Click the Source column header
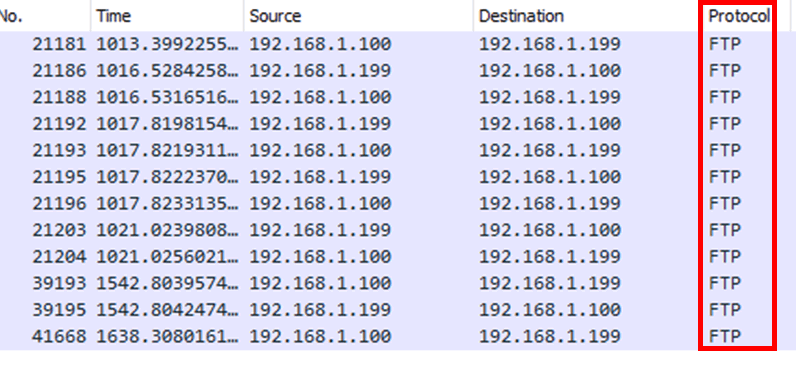Screen dimensions: 800x369 [x=358, y=16]
